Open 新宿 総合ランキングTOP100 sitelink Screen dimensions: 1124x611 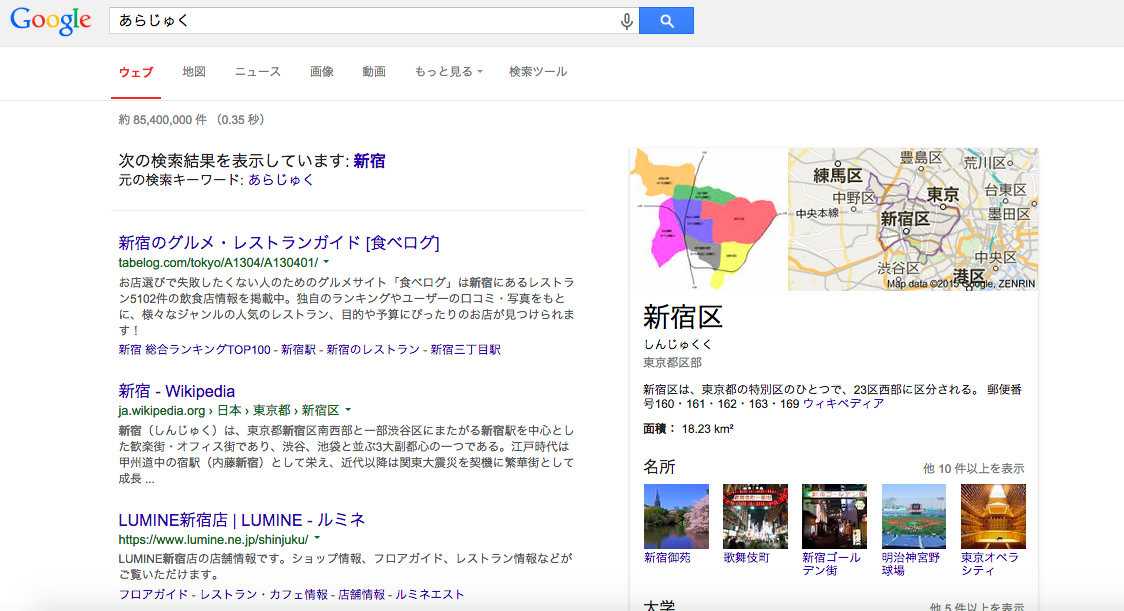click(194, 350)
